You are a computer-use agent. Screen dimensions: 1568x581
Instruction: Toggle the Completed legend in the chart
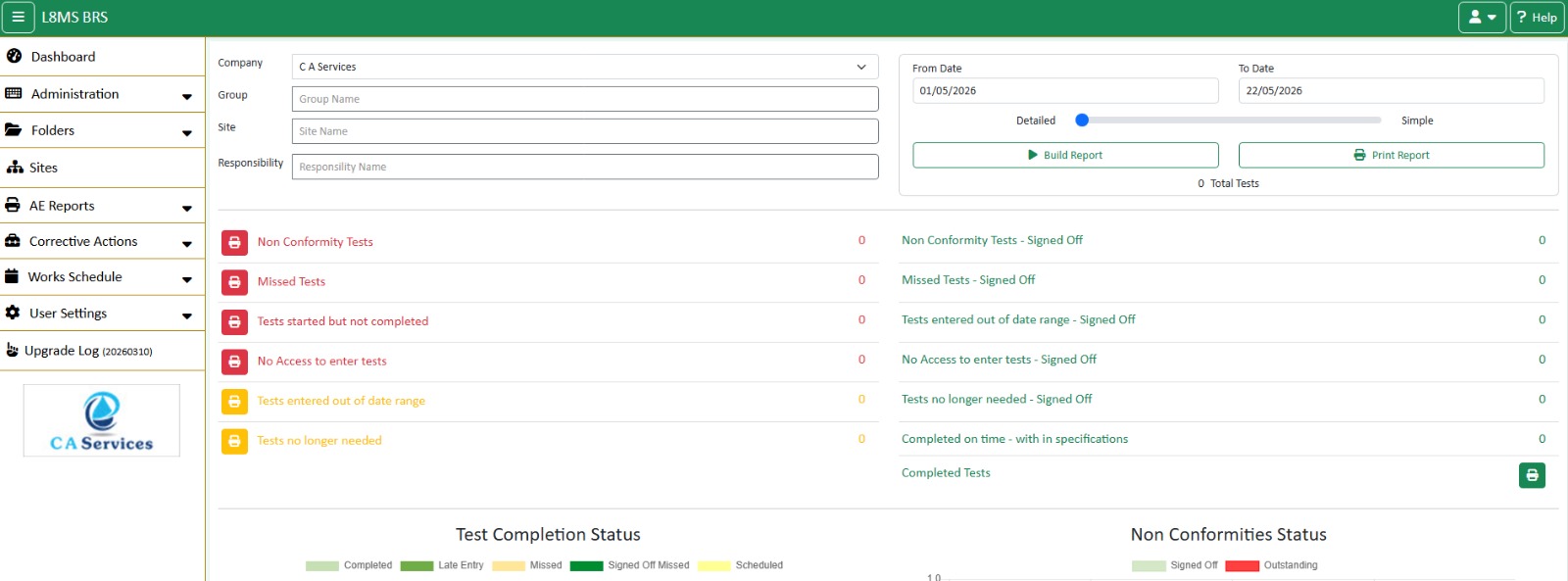click(x=349, y=565)
